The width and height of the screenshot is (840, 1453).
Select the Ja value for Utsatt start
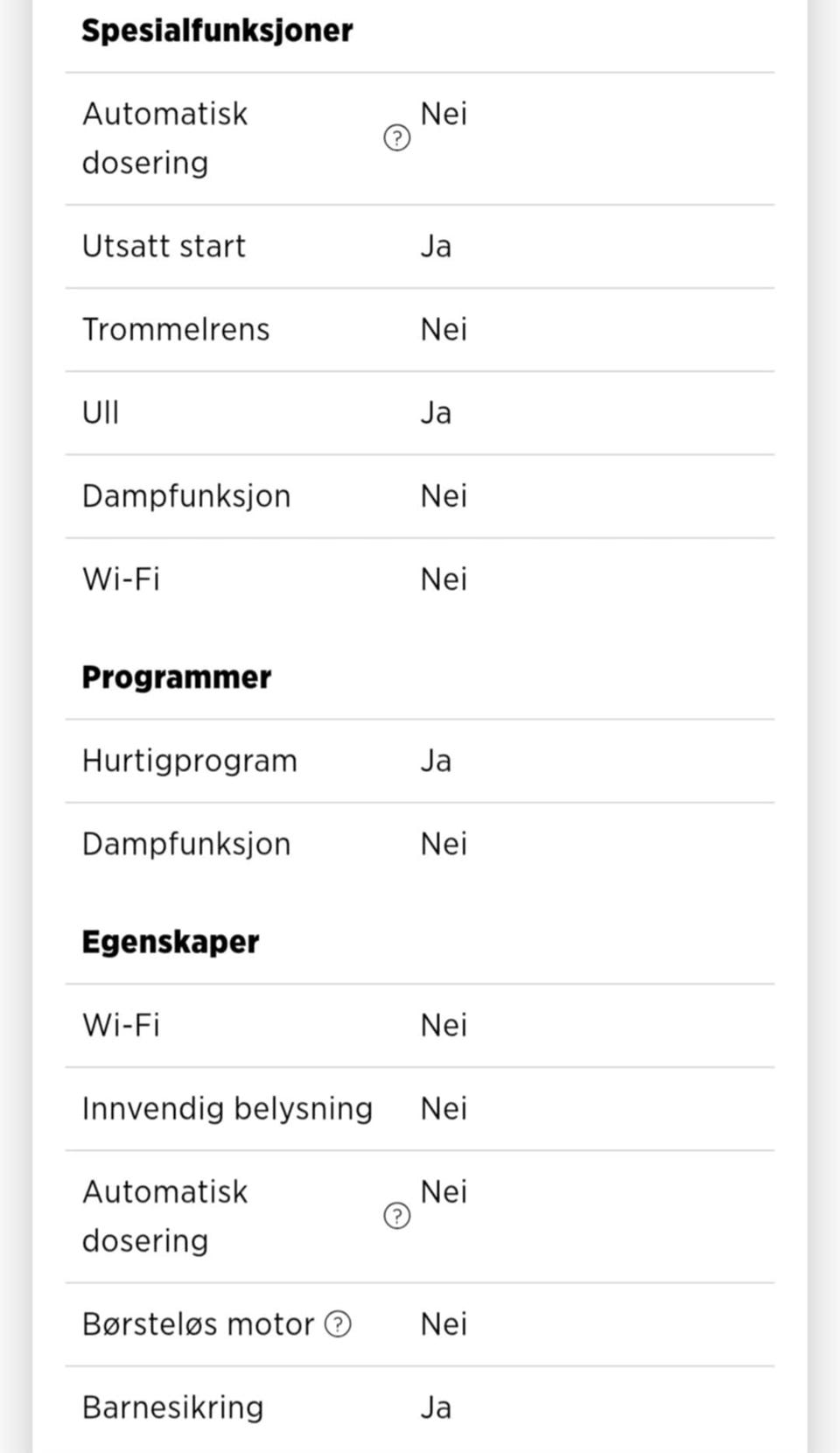click(x=436, y=247)
